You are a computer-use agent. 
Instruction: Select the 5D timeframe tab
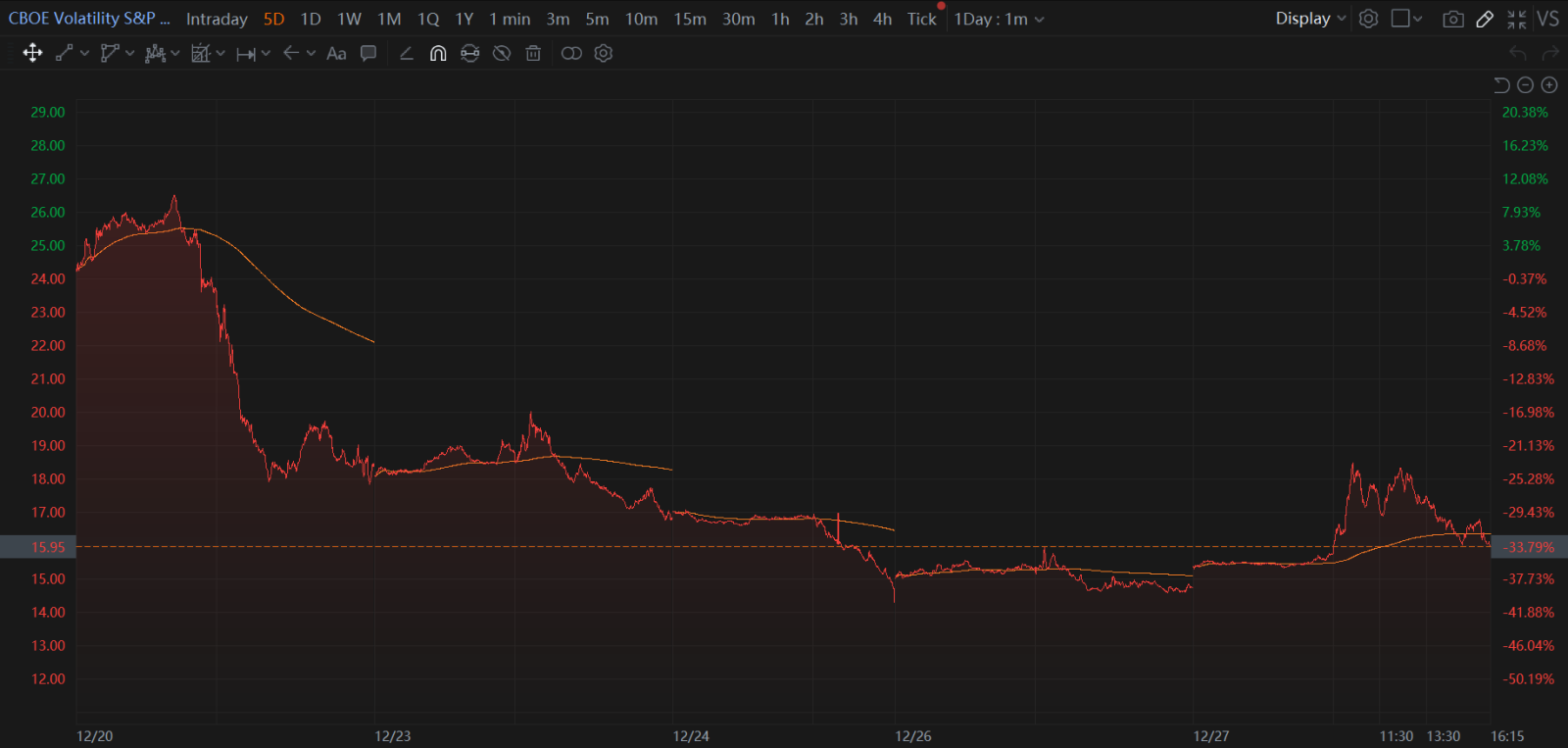[273, 19]
